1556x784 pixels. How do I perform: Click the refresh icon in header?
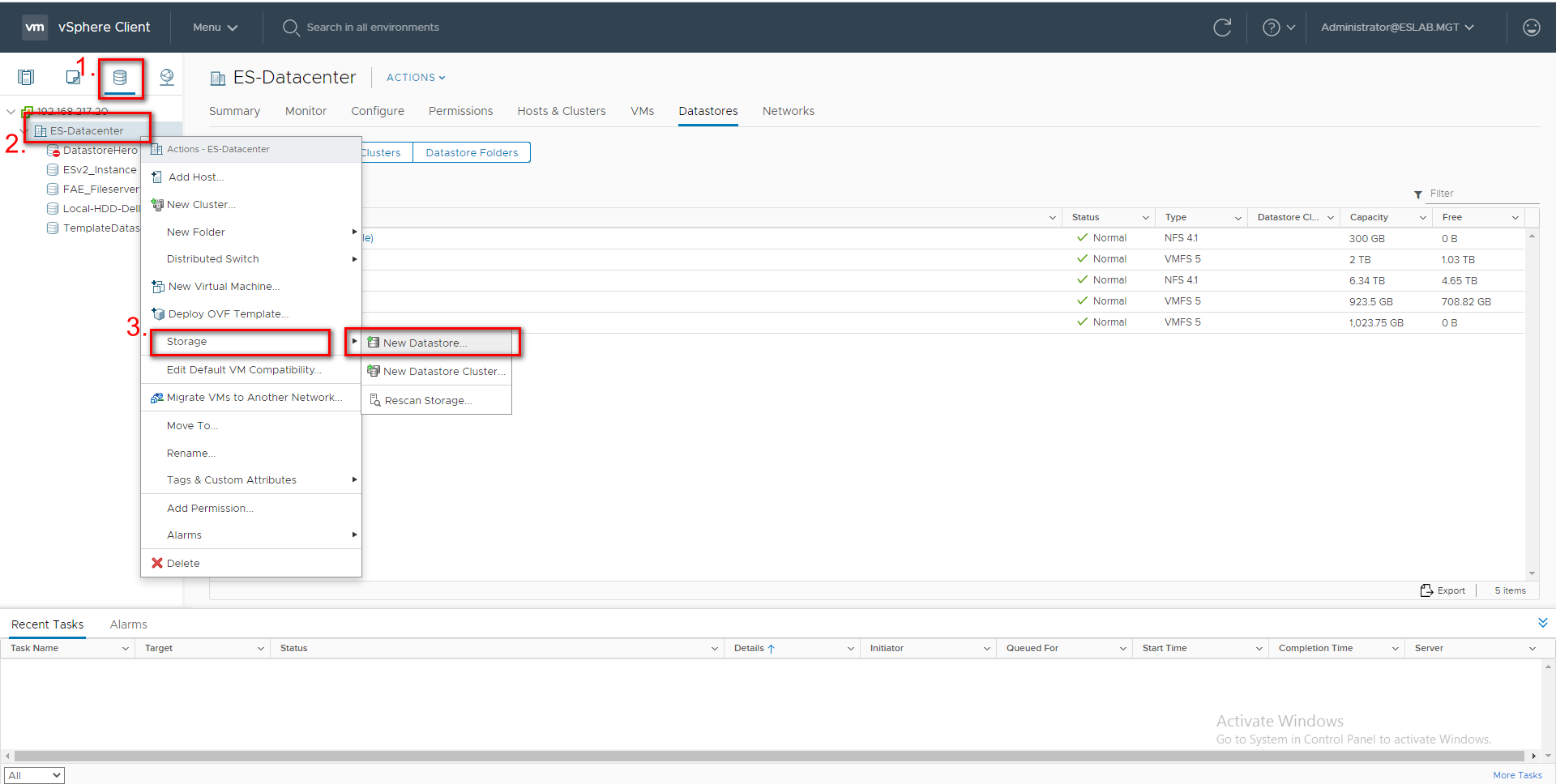coord(1222,28)
